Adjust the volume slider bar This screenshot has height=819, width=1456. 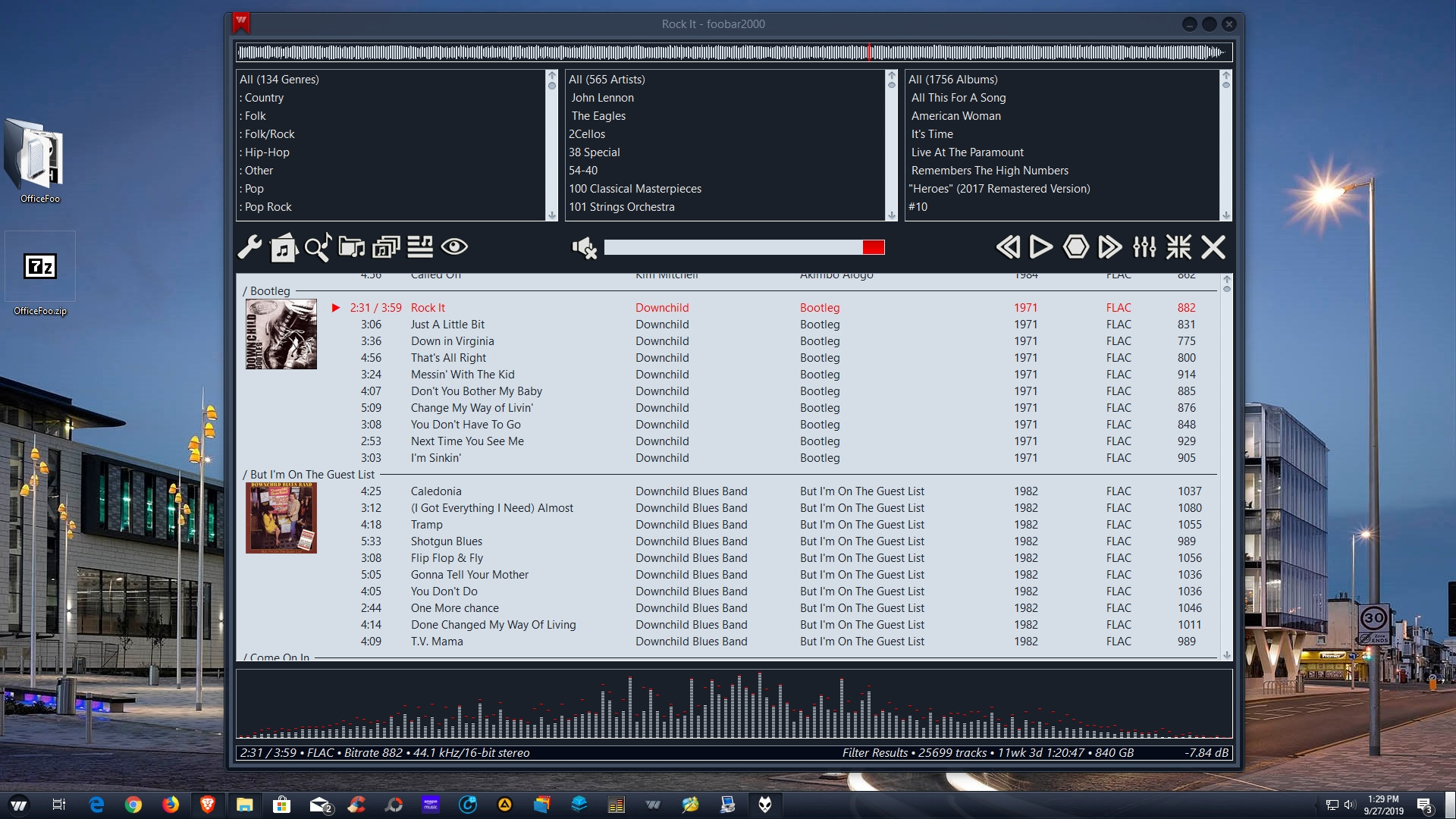click(x=743, y=247)
